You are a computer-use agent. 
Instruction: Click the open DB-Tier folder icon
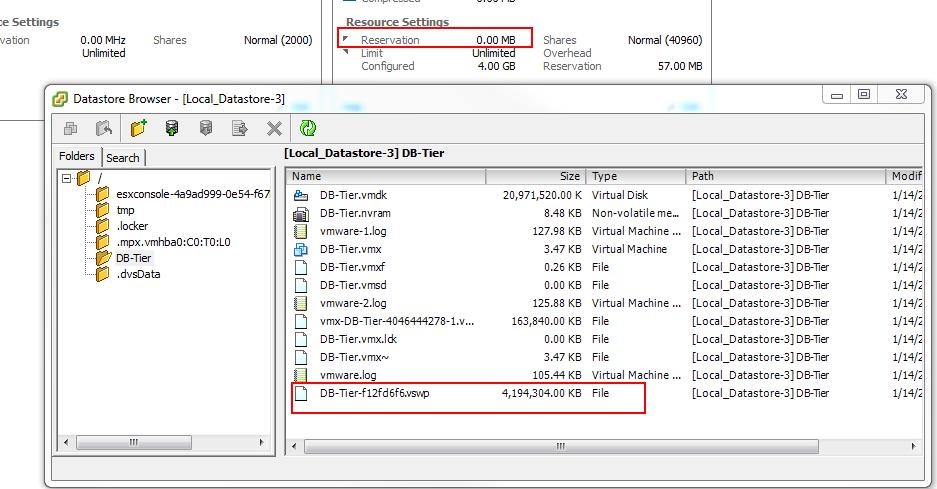pyautogui.click(x=103, y=258)
